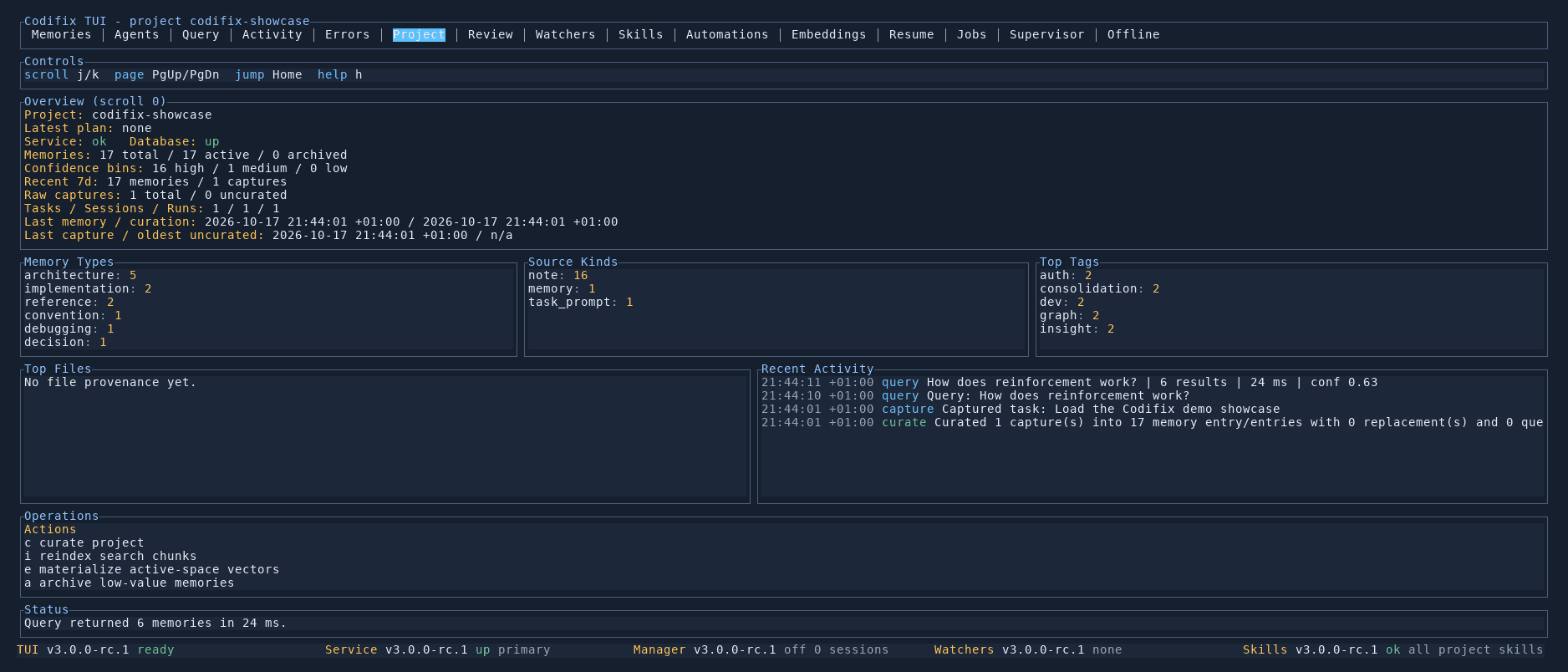This screenshot has height=672, width=1568.
Task: Click the 'curate Curated 1 capture(s)' activity row
Action: coord(1153,422)
